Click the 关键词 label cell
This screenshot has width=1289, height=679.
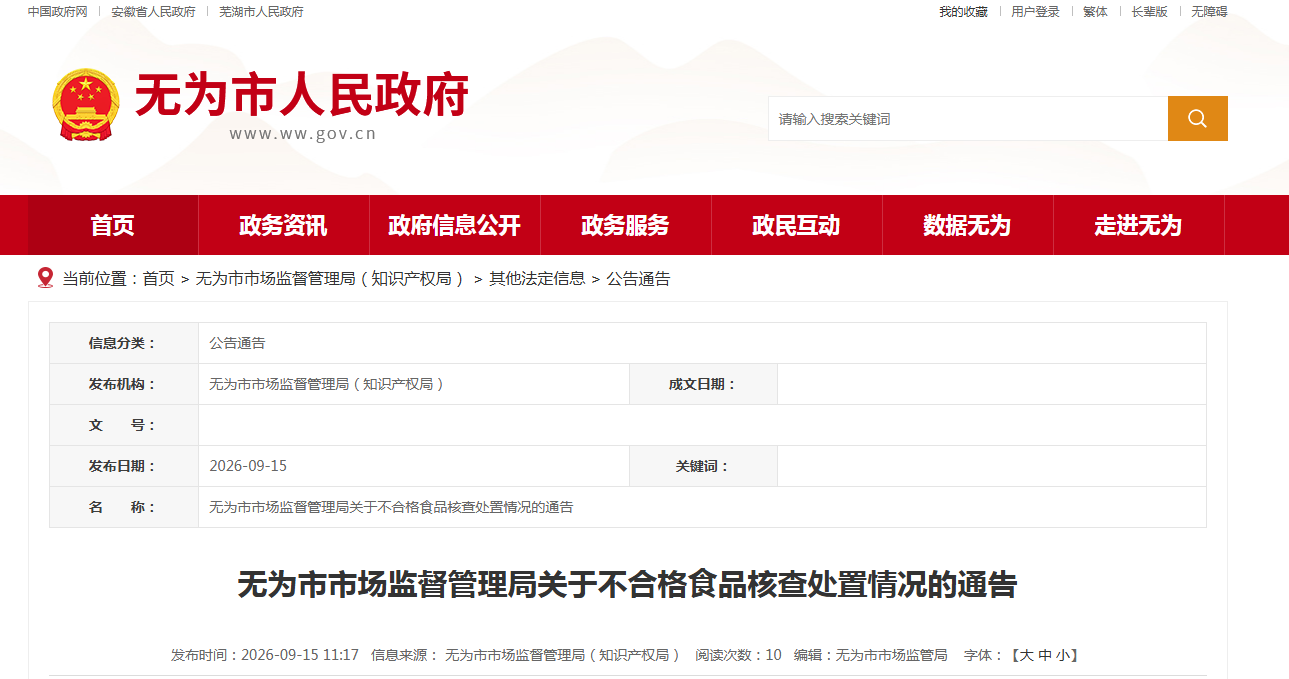click(703, 466)
